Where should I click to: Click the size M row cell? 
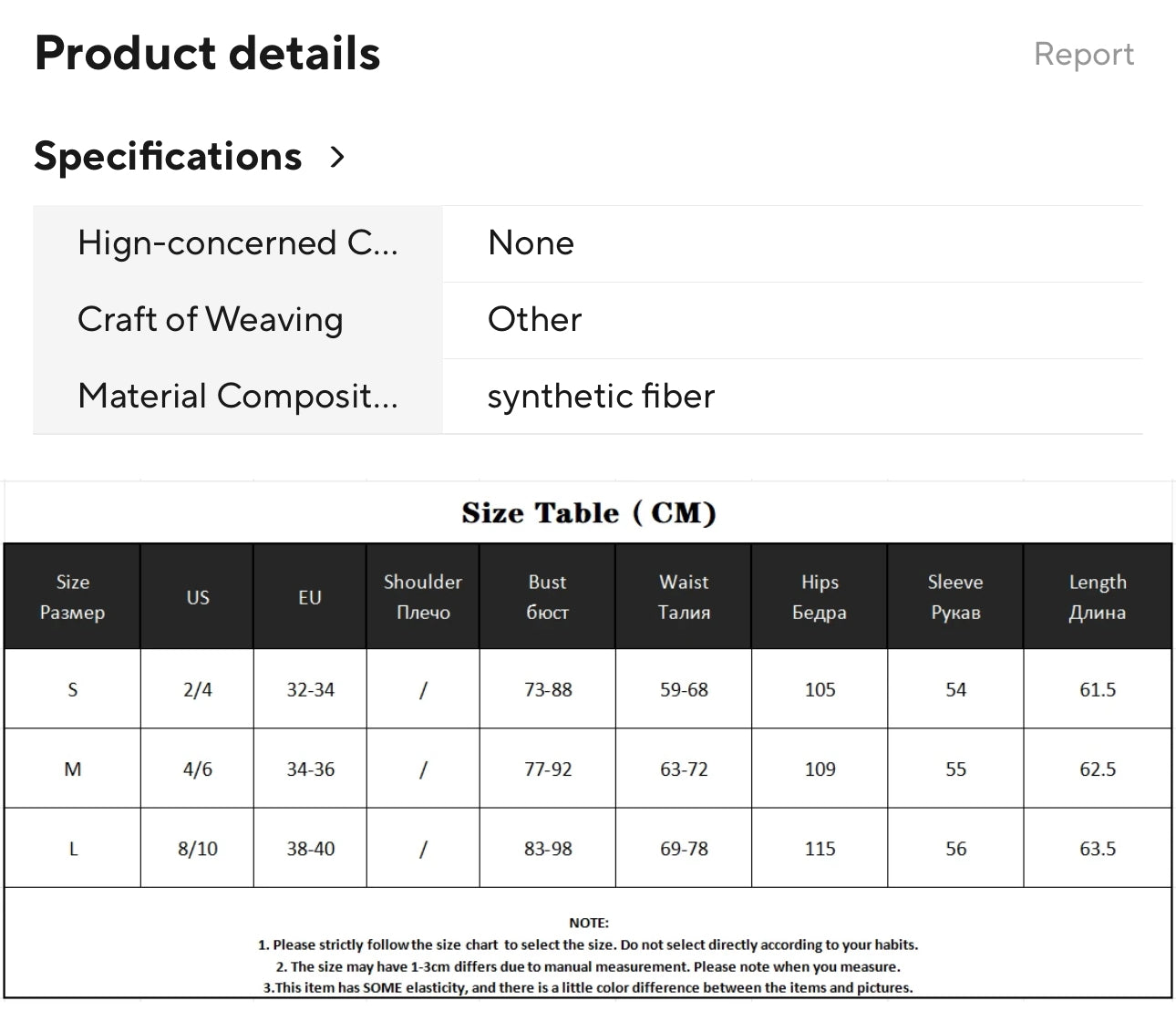click(x=73, y=769)
